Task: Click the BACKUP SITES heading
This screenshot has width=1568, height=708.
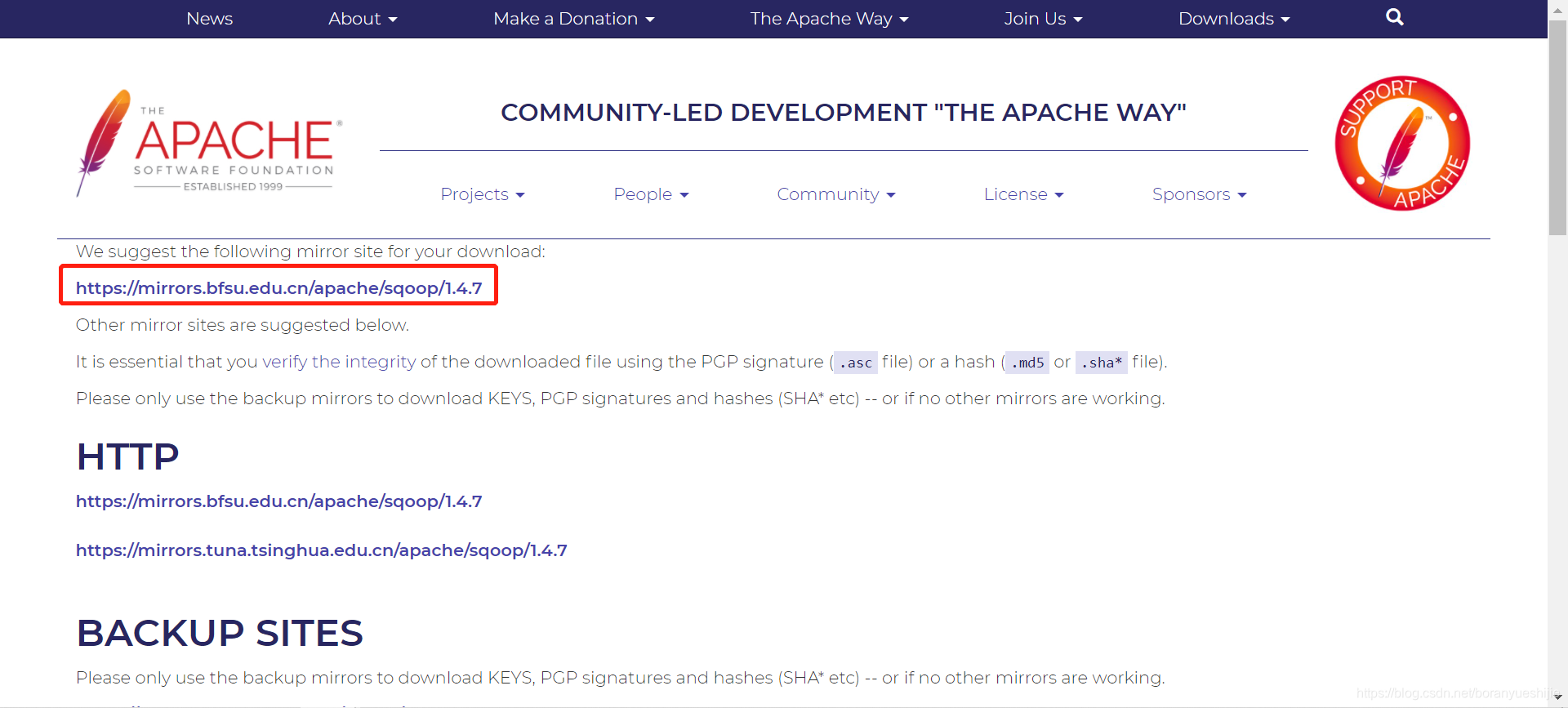Action: click(220, 633)
